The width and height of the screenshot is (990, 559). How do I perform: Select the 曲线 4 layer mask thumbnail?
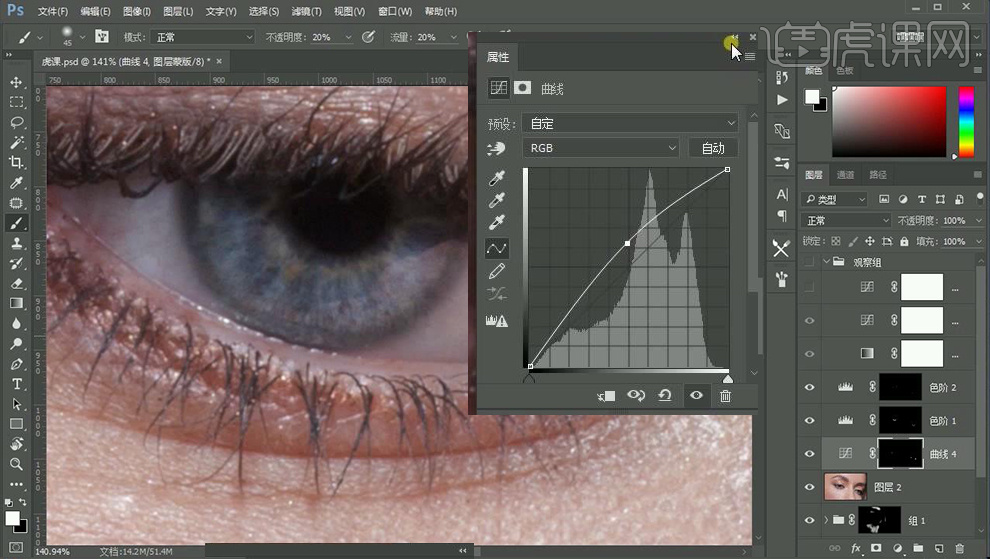coord(899,454)
